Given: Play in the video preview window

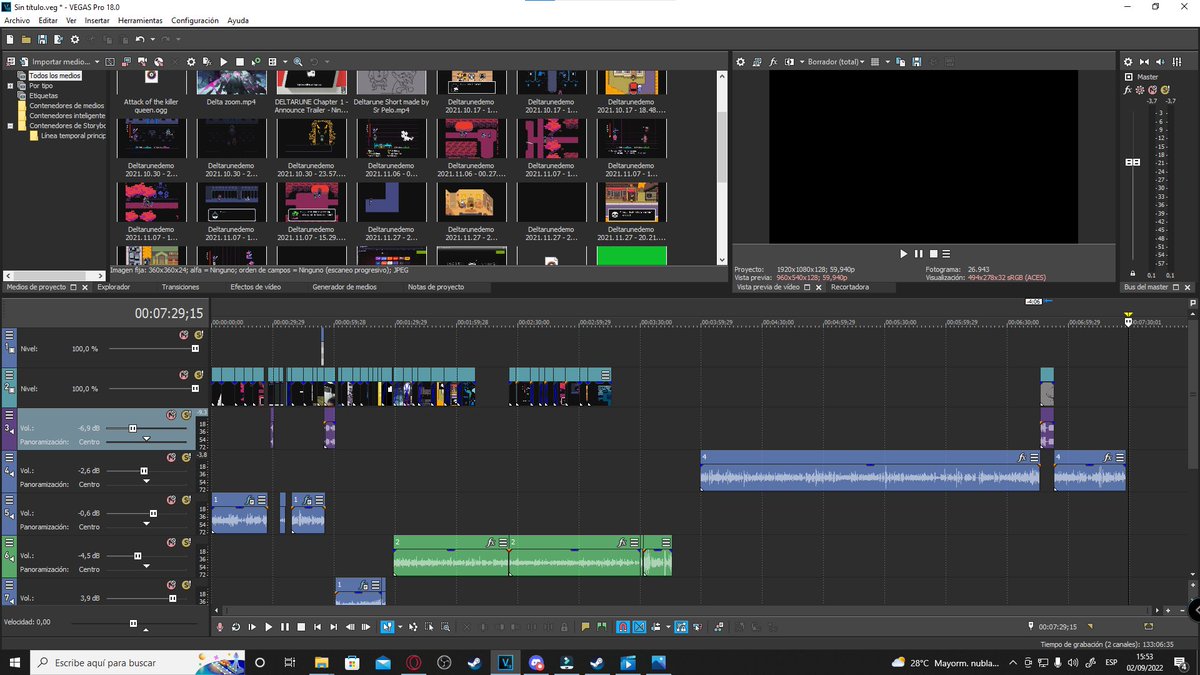Looking at the screenshot, I should tap(904, 254).
